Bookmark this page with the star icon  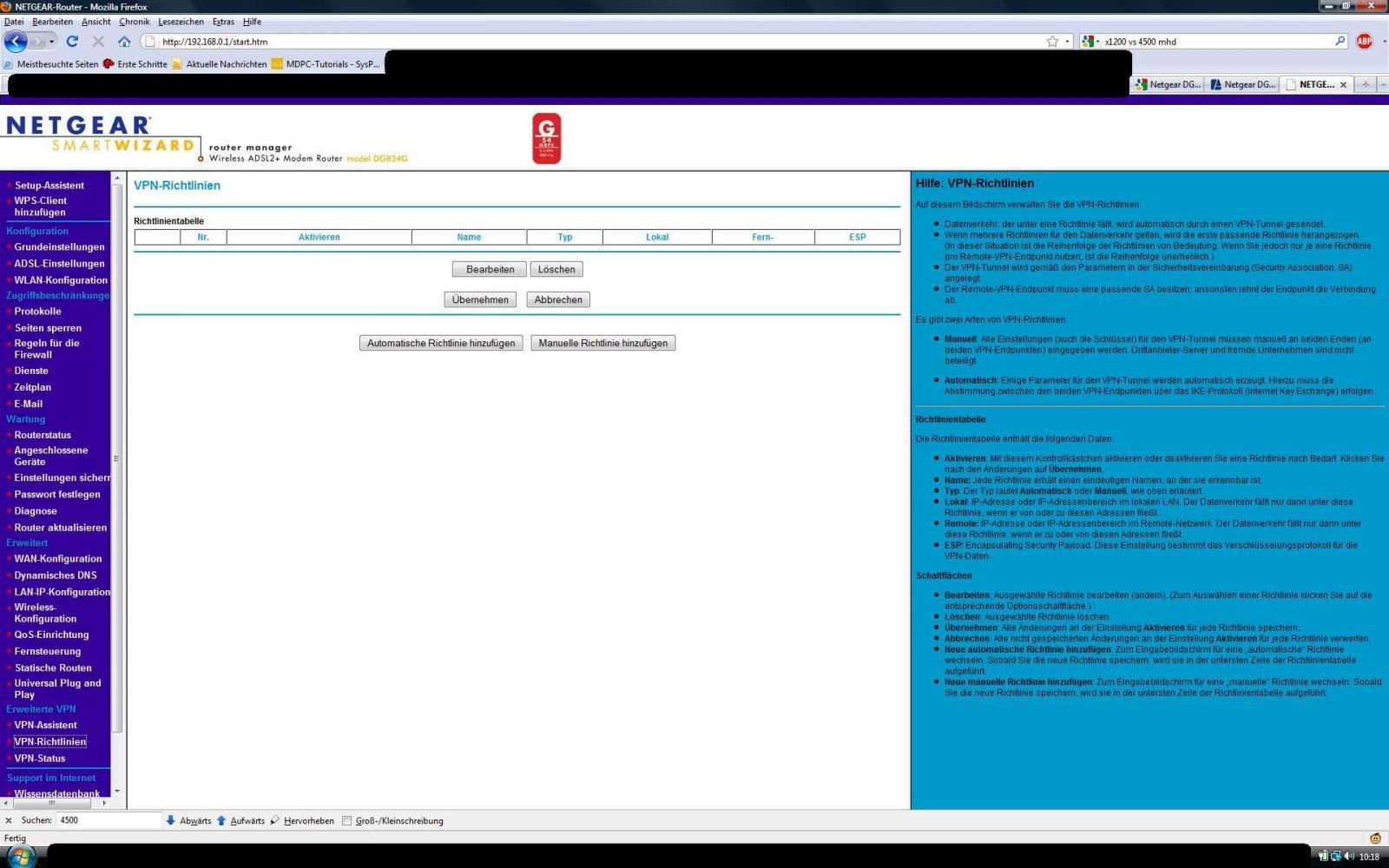pos(1052,41)
